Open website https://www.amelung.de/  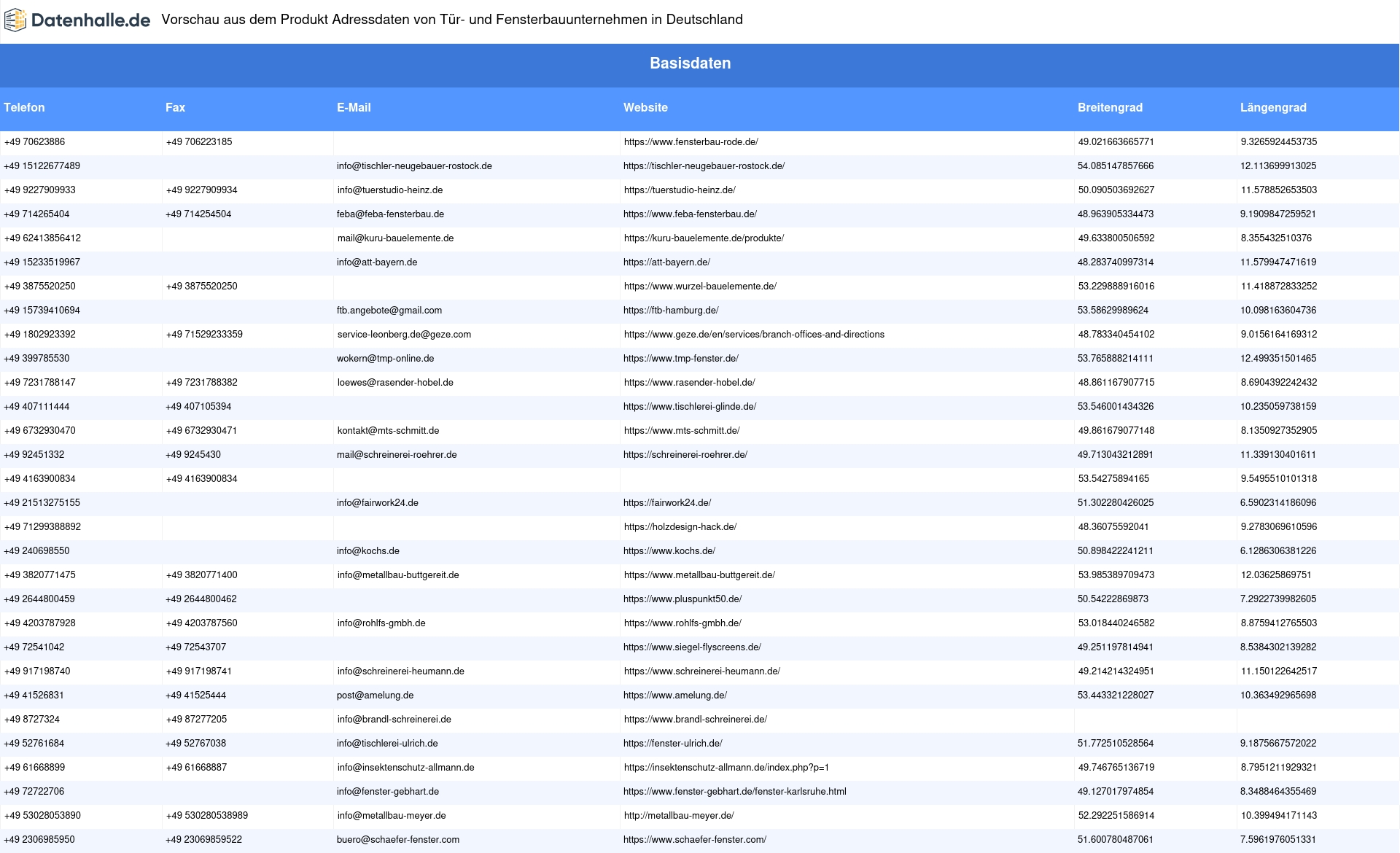click(x=675, y=696)
